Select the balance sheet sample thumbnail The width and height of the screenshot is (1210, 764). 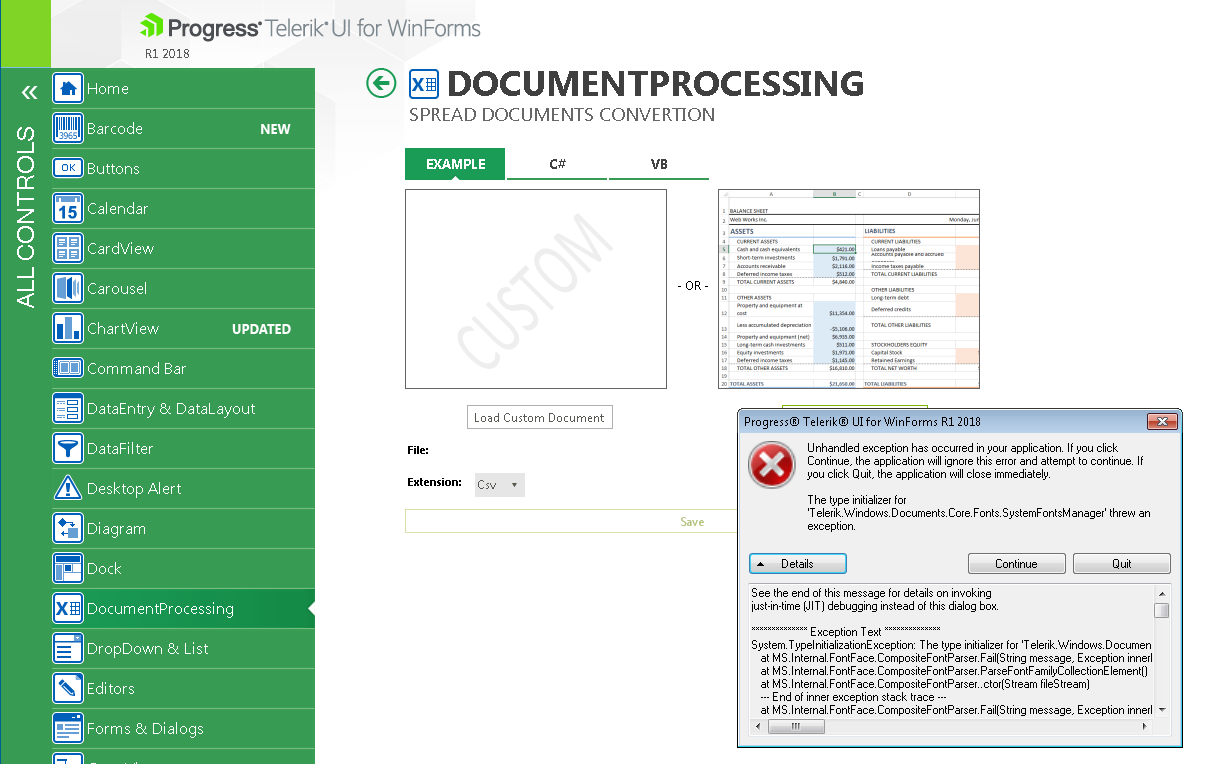[849, 289]
